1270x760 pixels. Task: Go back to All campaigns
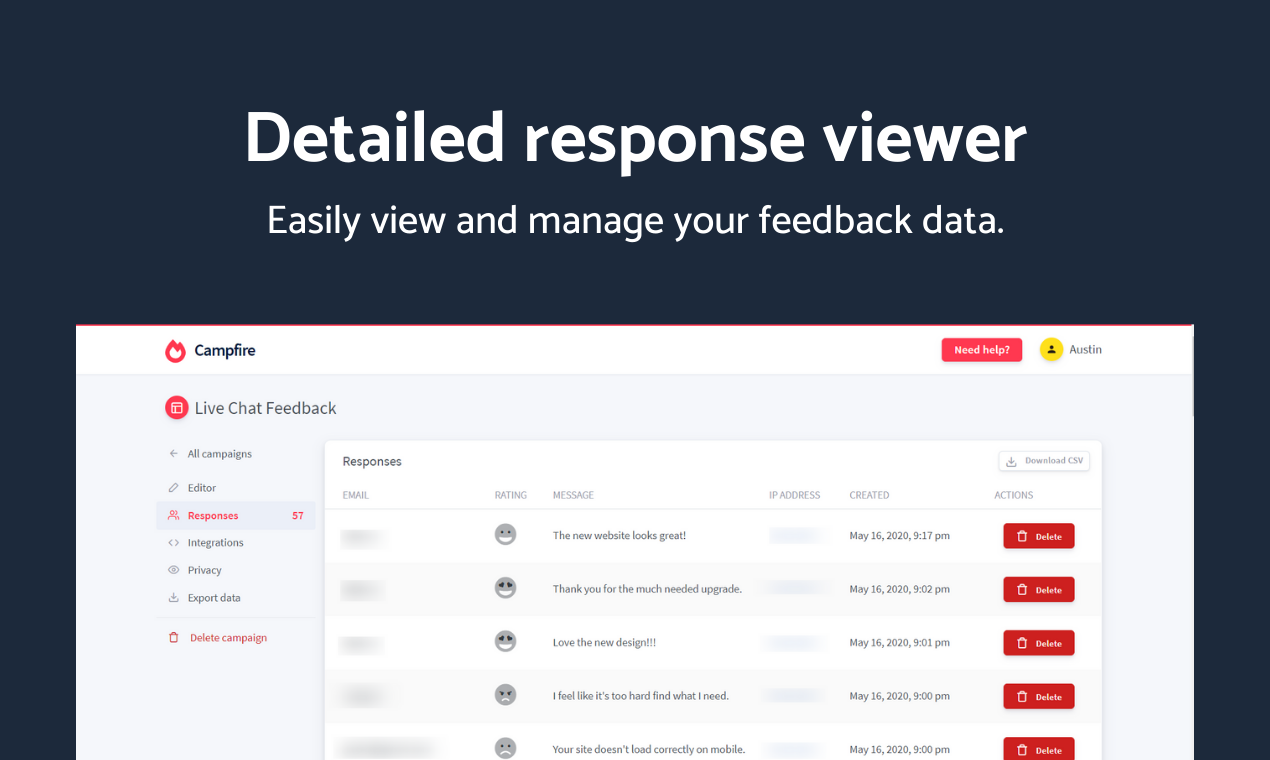pos(220,454)
